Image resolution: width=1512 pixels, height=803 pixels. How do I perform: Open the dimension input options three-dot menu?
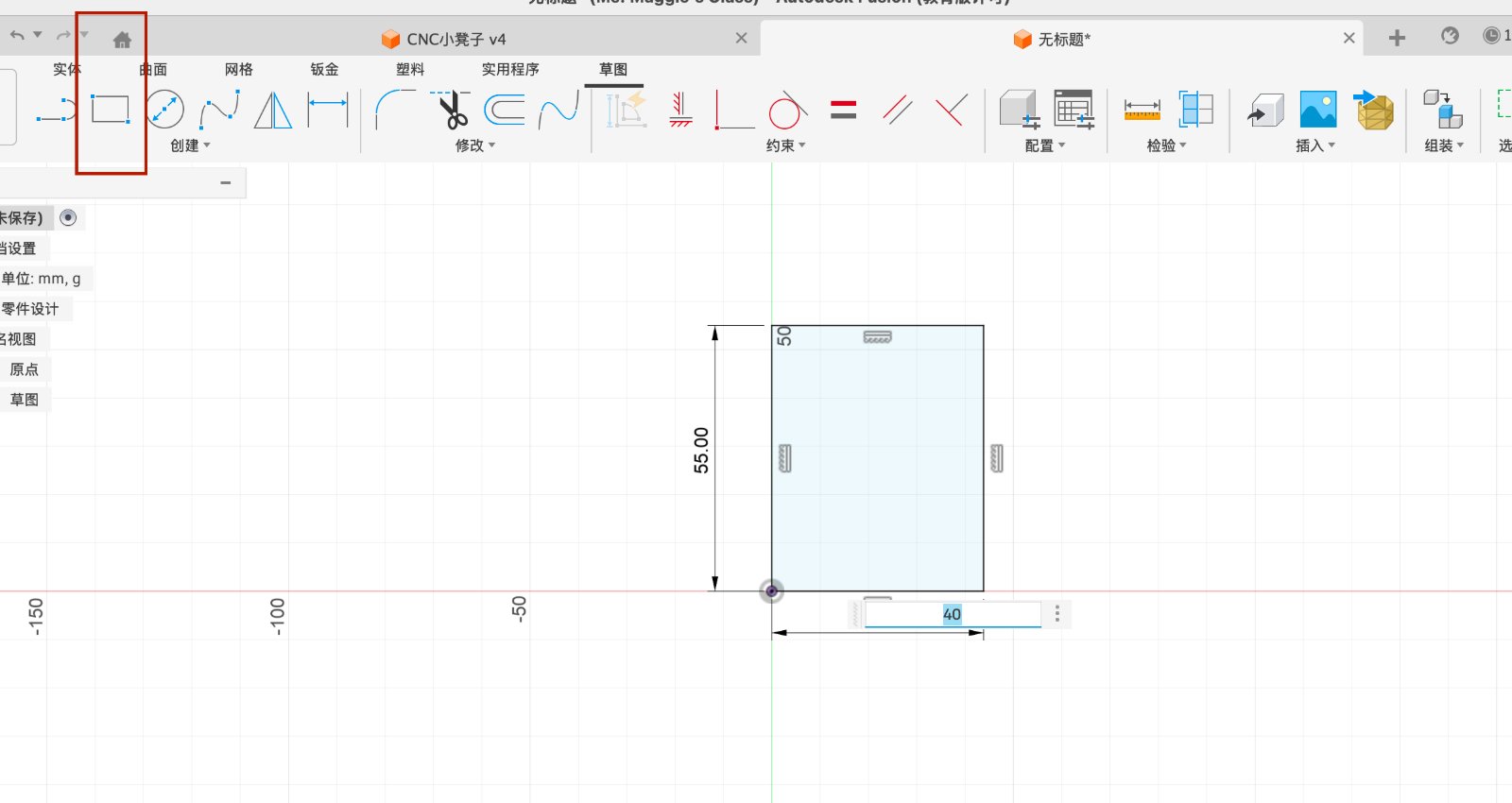1057,614
